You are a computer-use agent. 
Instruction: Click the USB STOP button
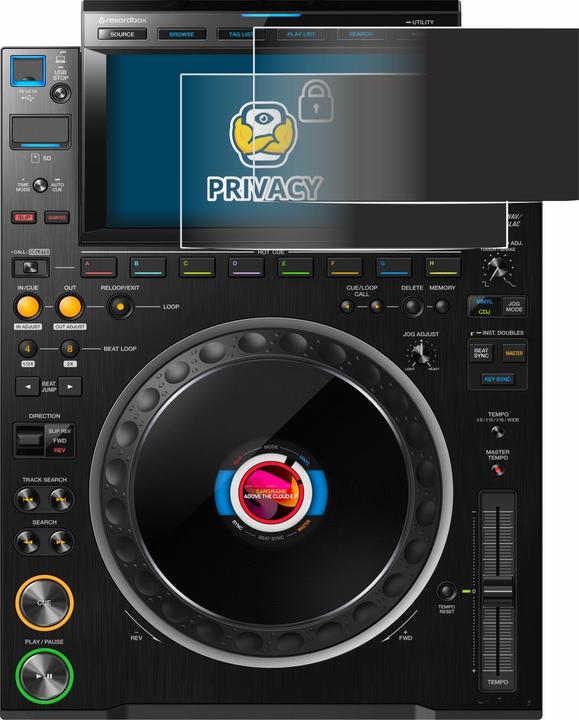[60, 93]
